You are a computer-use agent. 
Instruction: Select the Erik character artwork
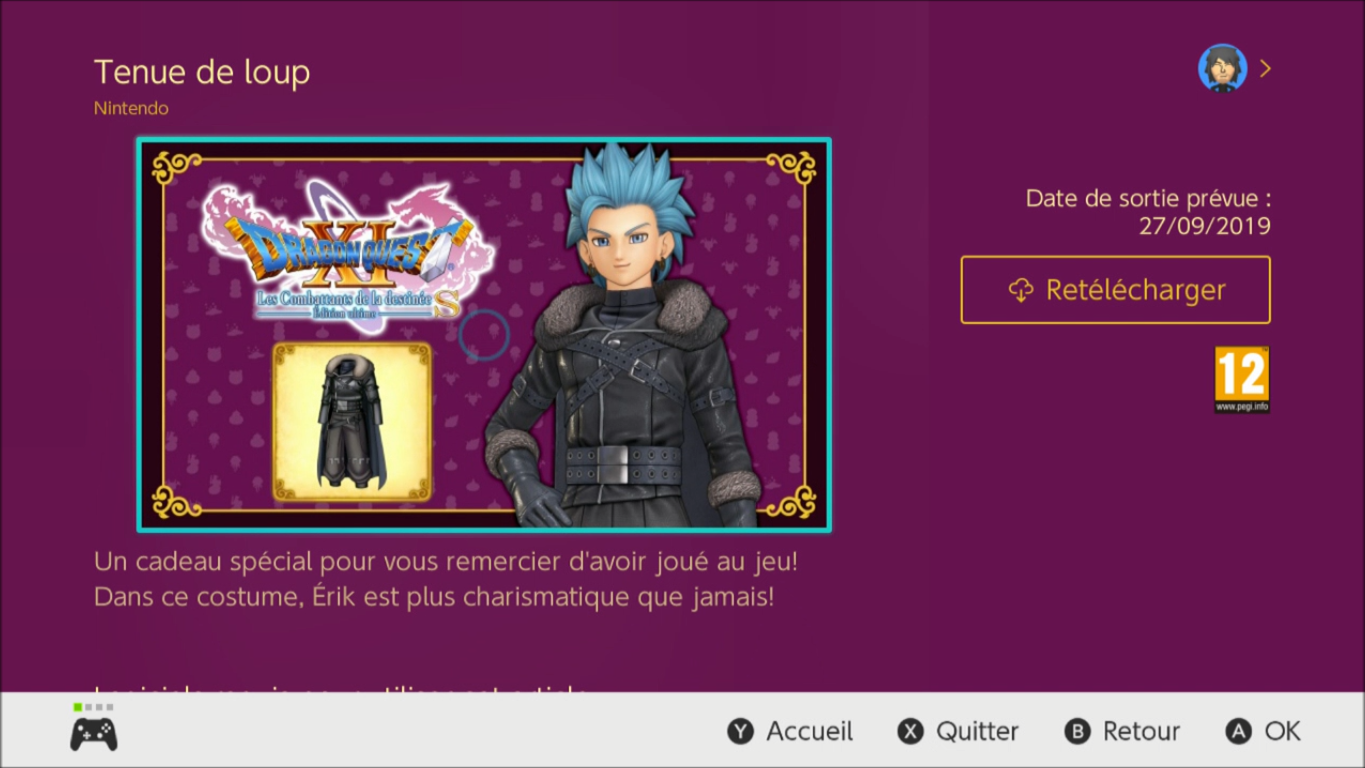620,336
